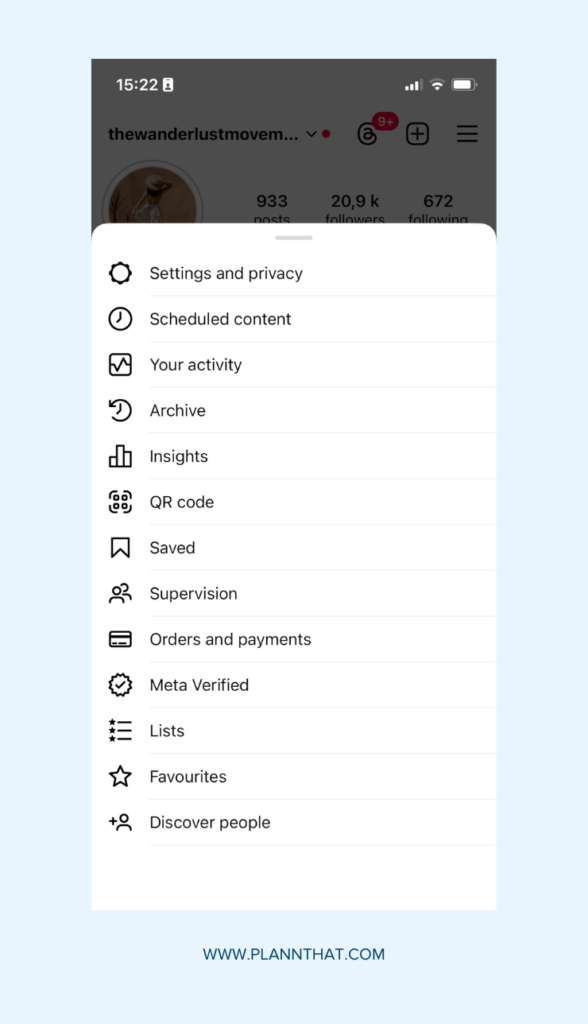This screenshot has height=1024, width=588.
Task: Tap the Discover people add-person icon
Action: coord(120,822)
